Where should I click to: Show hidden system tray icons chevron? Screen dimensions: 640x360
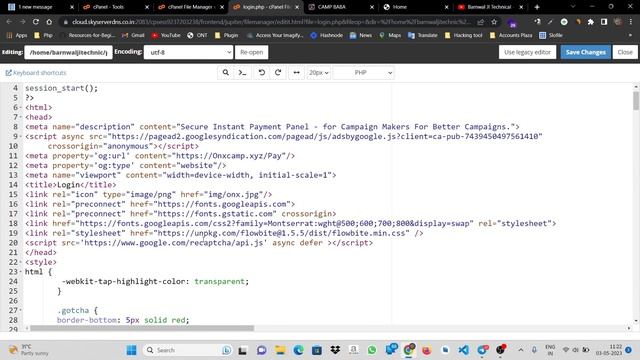point(521,350)
